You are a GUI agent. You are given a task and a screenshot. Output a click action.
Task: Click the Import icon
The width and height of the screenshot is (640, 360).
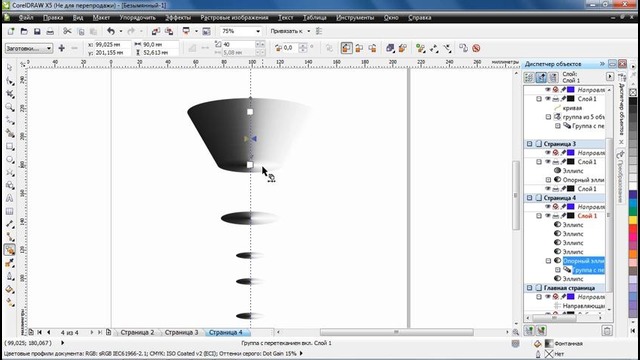tap(156, 31)
